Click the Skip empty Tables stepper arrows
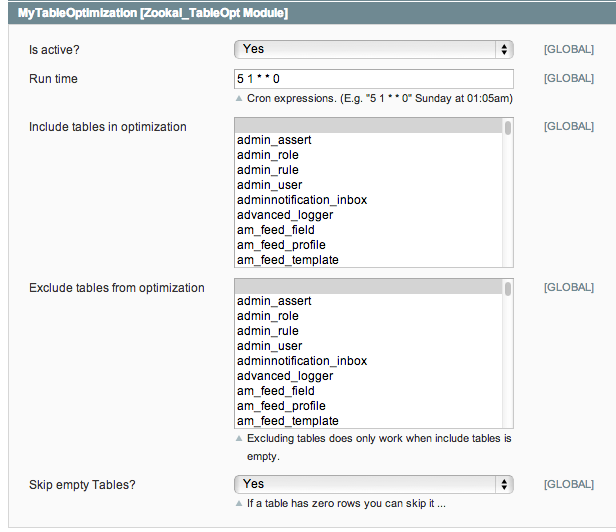 point(504,484)
